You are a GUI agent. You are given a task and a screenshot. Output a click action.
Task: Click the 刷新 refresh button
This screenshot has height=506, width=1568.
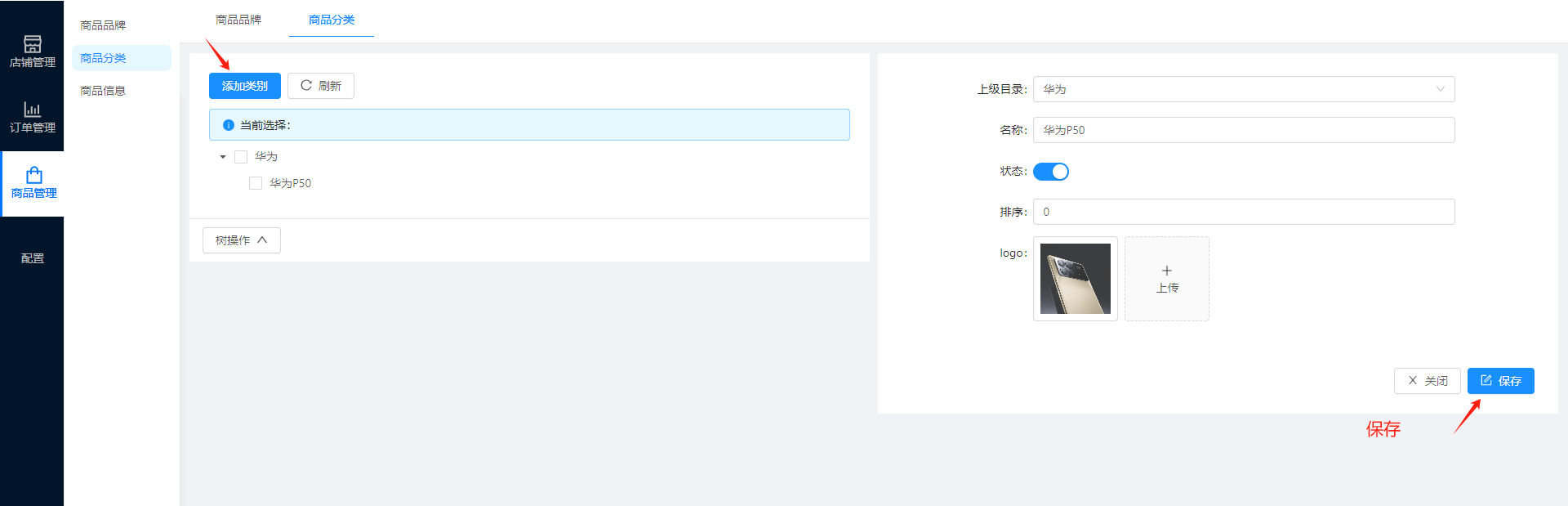click(x=321, y=86)
